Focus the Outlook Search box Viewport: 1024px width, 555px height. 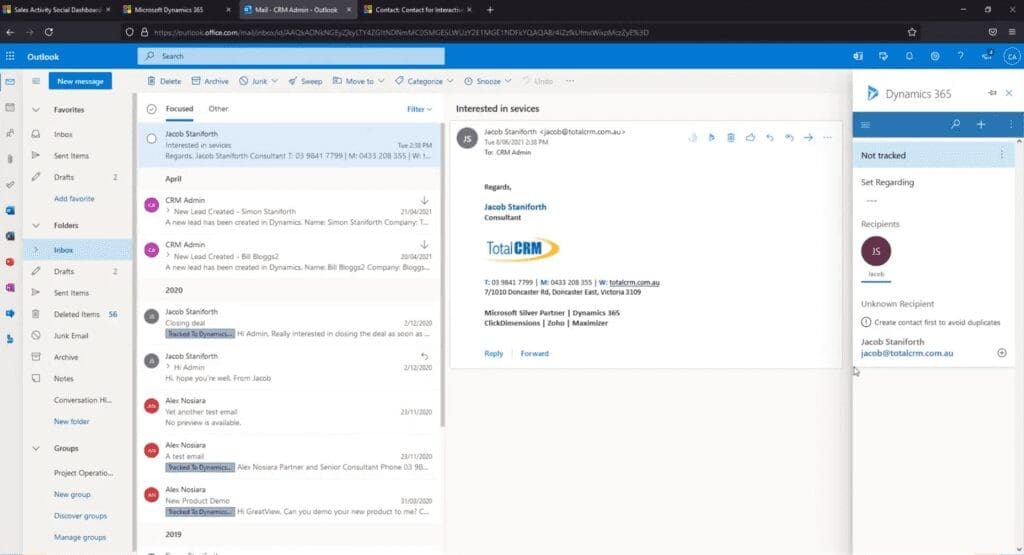click(291, 56)
